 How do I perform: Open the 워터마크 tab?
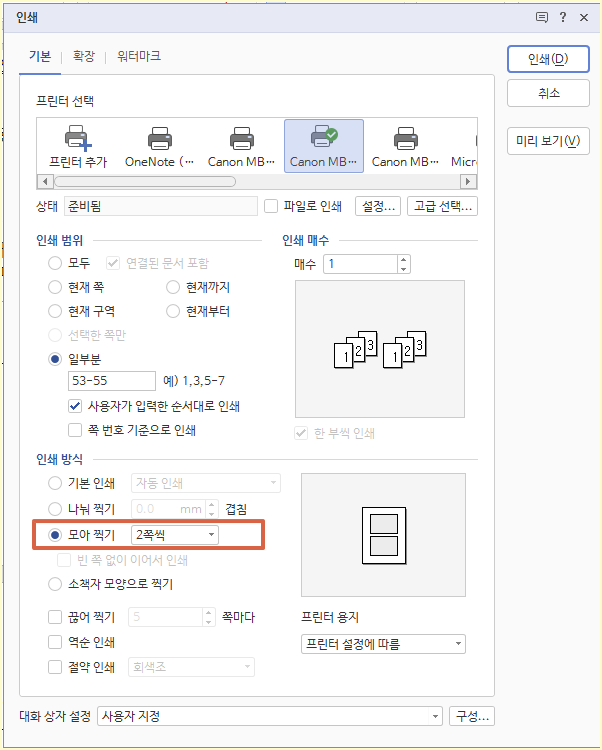(139, 56)
